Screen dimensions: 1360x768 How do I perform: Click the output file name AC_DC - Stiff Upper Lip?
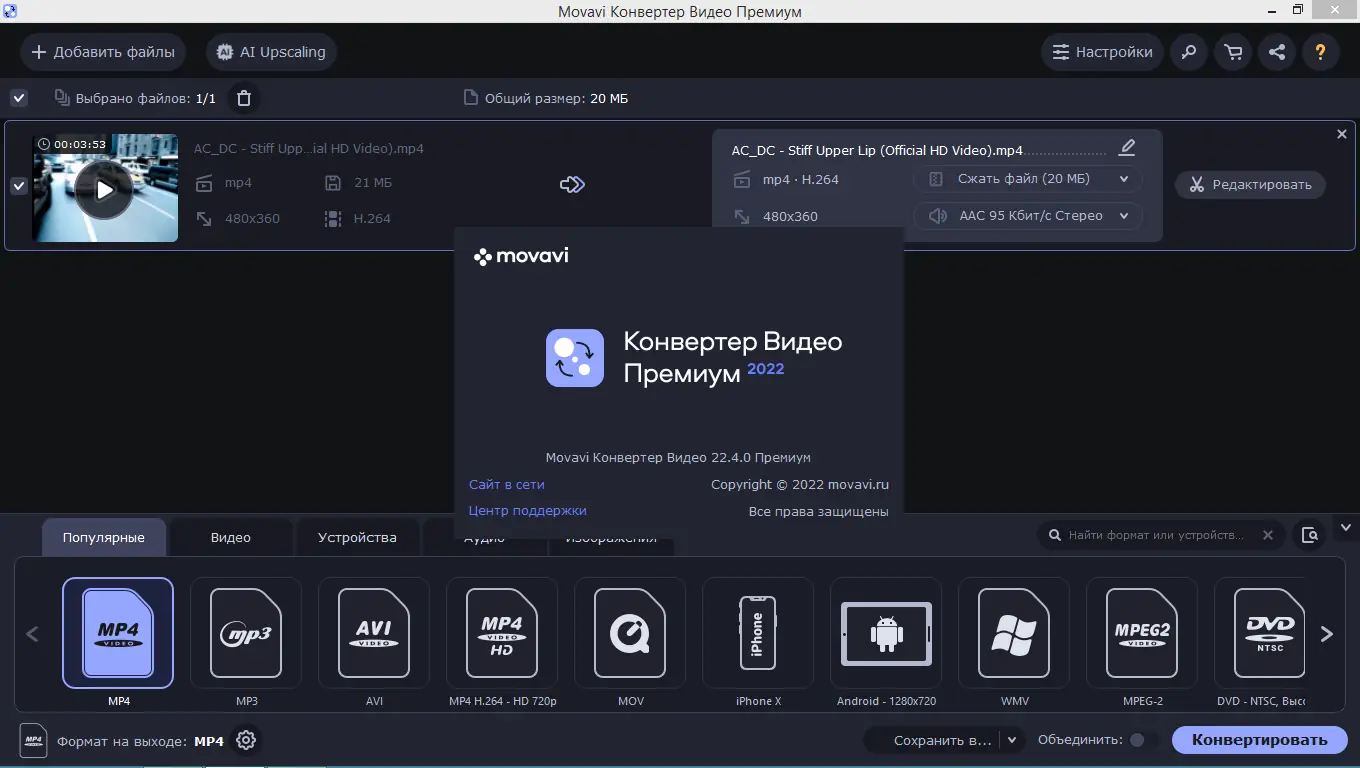877,150
